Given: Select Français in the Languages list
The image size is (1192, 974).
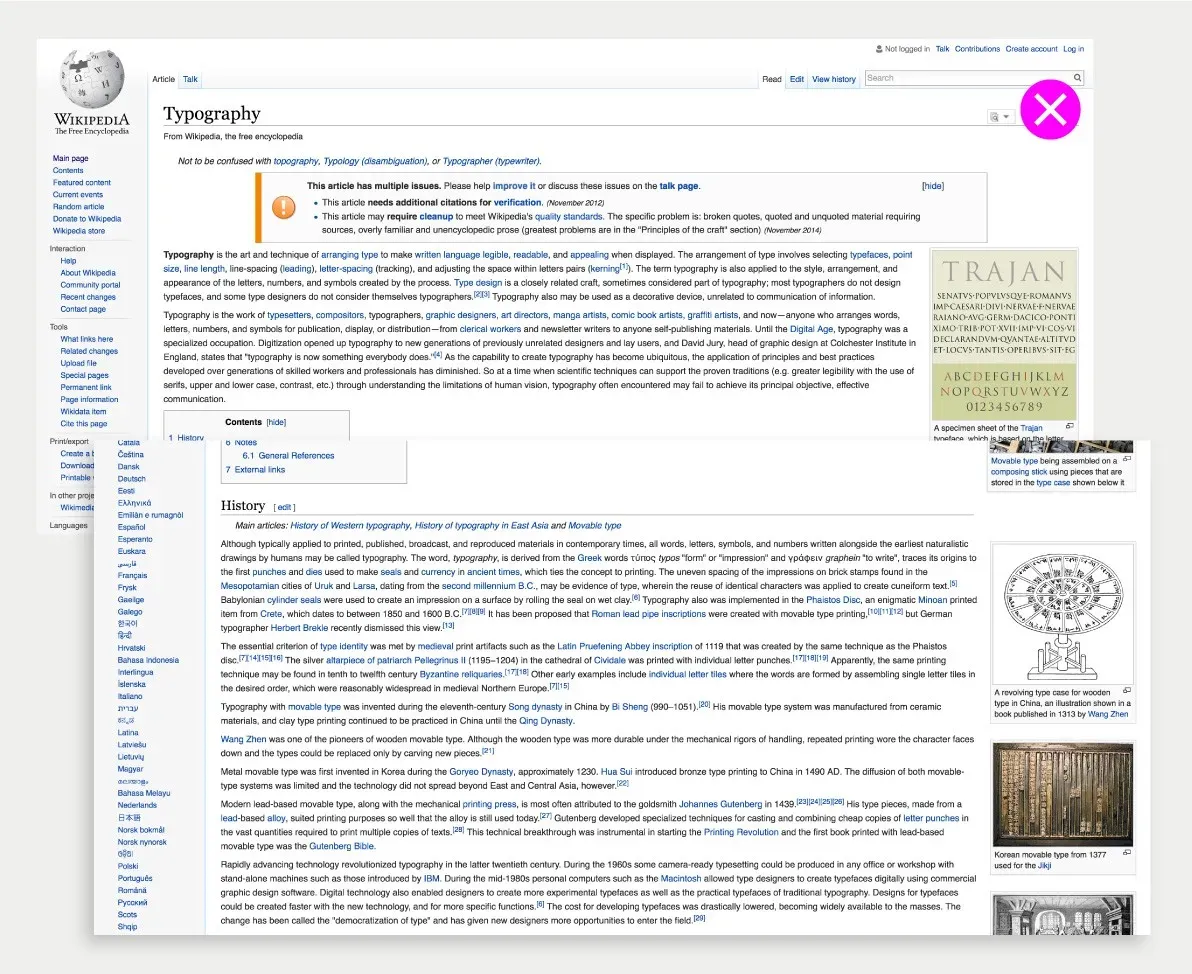Looking at the screenshot, I should pos(132,576).
